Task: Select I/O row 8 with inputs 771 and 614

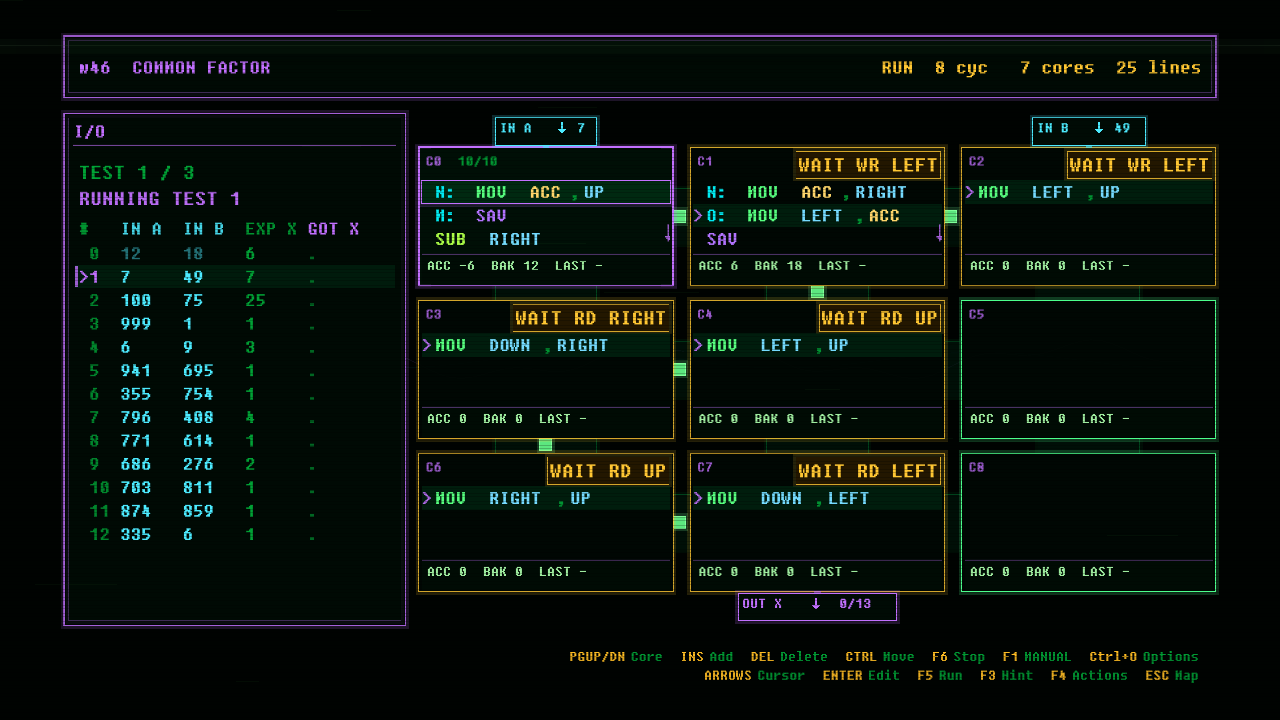Action: tap(236, 441)
